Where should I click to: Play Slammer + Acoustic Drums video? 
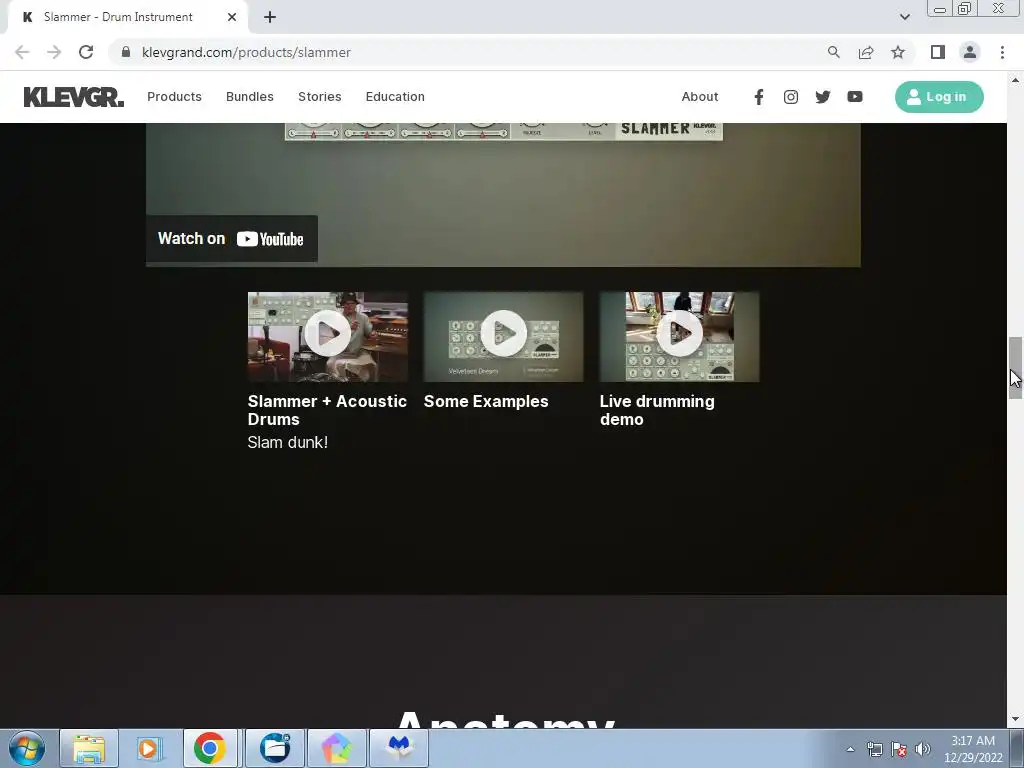point(328,334)
